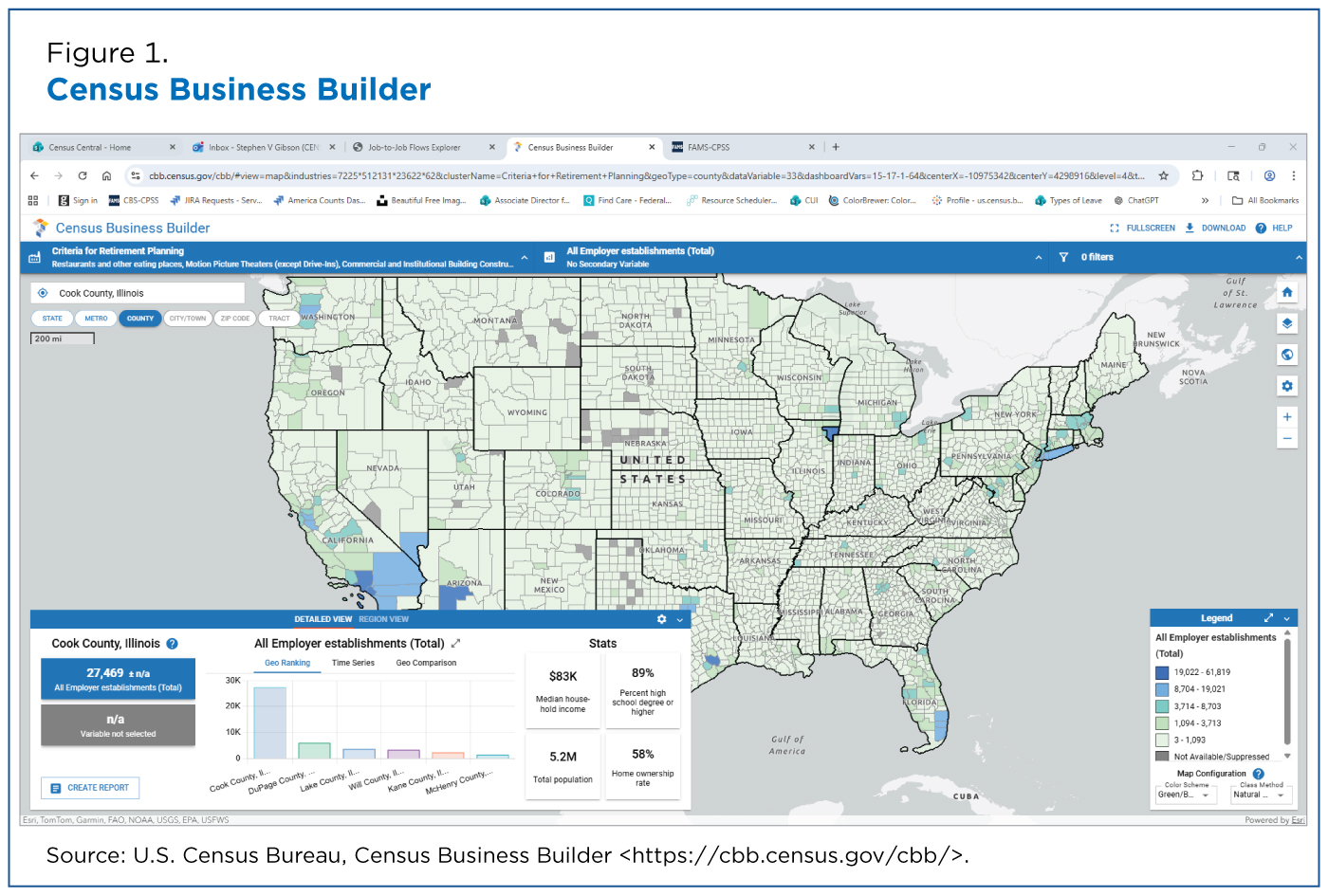The image size is (1328, 896).
Task: Open the browser profile icon
Action: tap(1269, 175)
